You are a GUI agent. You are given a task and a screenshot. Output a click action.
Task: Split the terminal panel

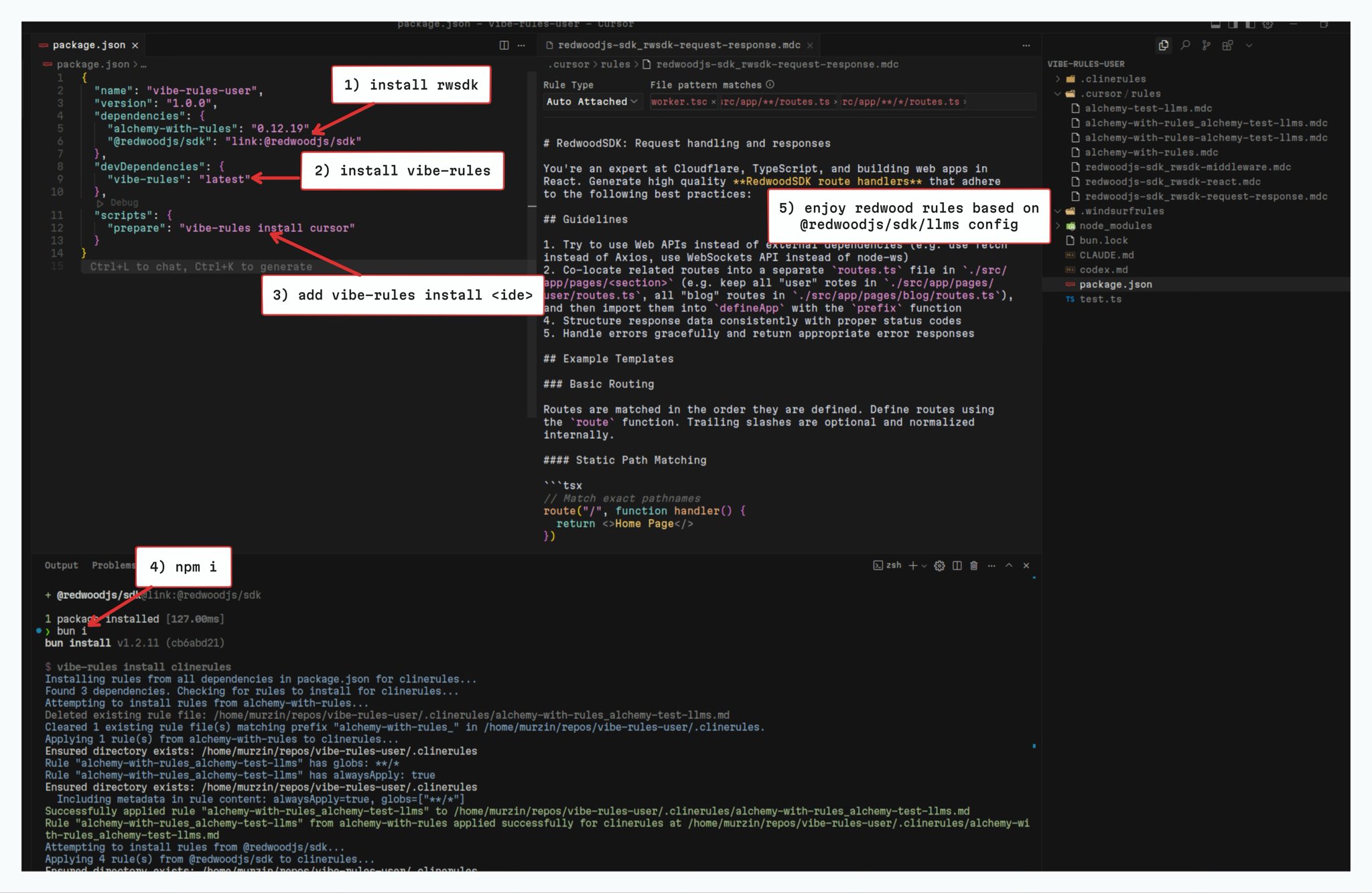957,565
